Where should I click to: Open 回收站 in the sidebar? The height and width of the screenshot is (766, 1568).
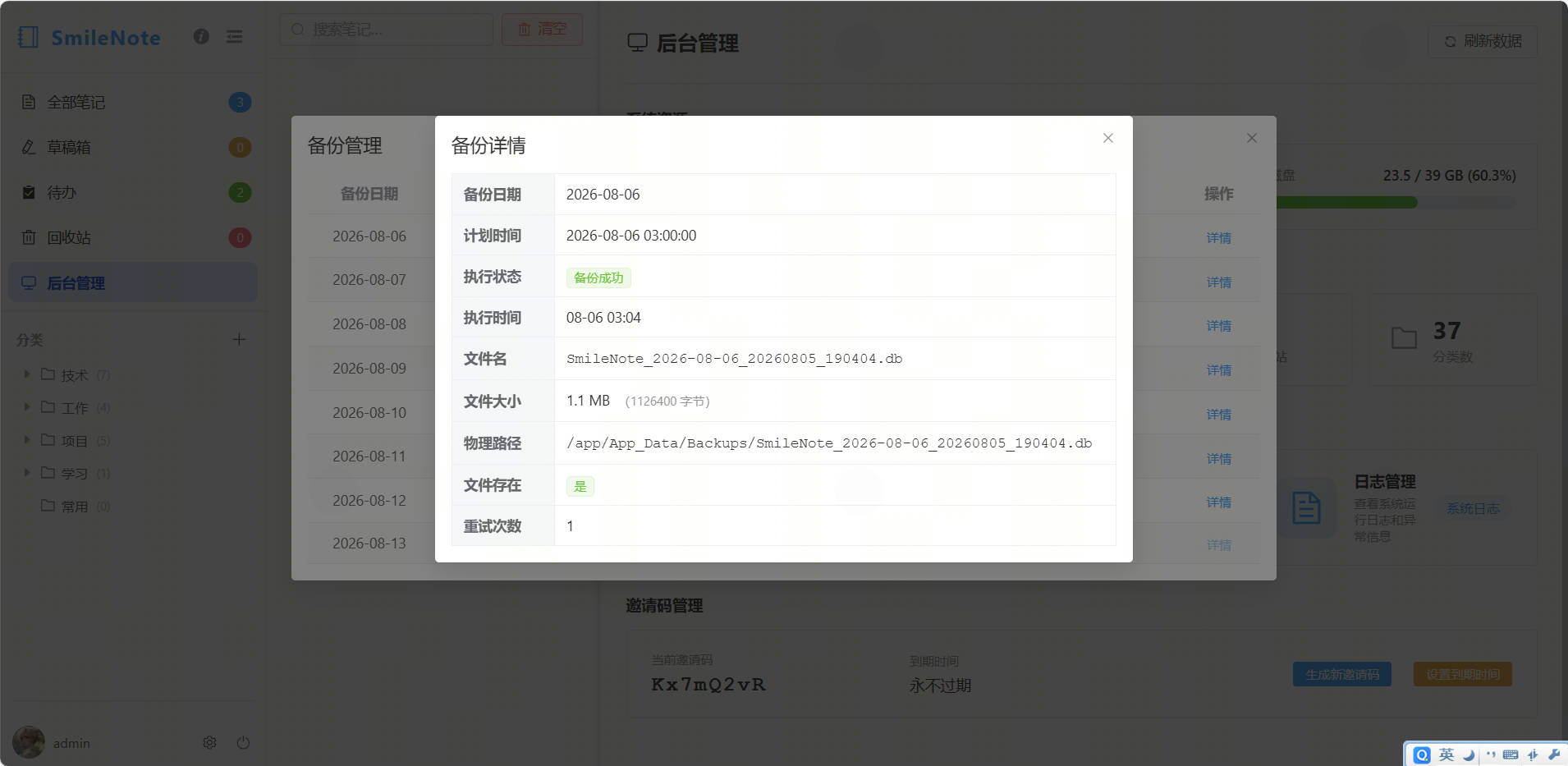tap(133, 237)
